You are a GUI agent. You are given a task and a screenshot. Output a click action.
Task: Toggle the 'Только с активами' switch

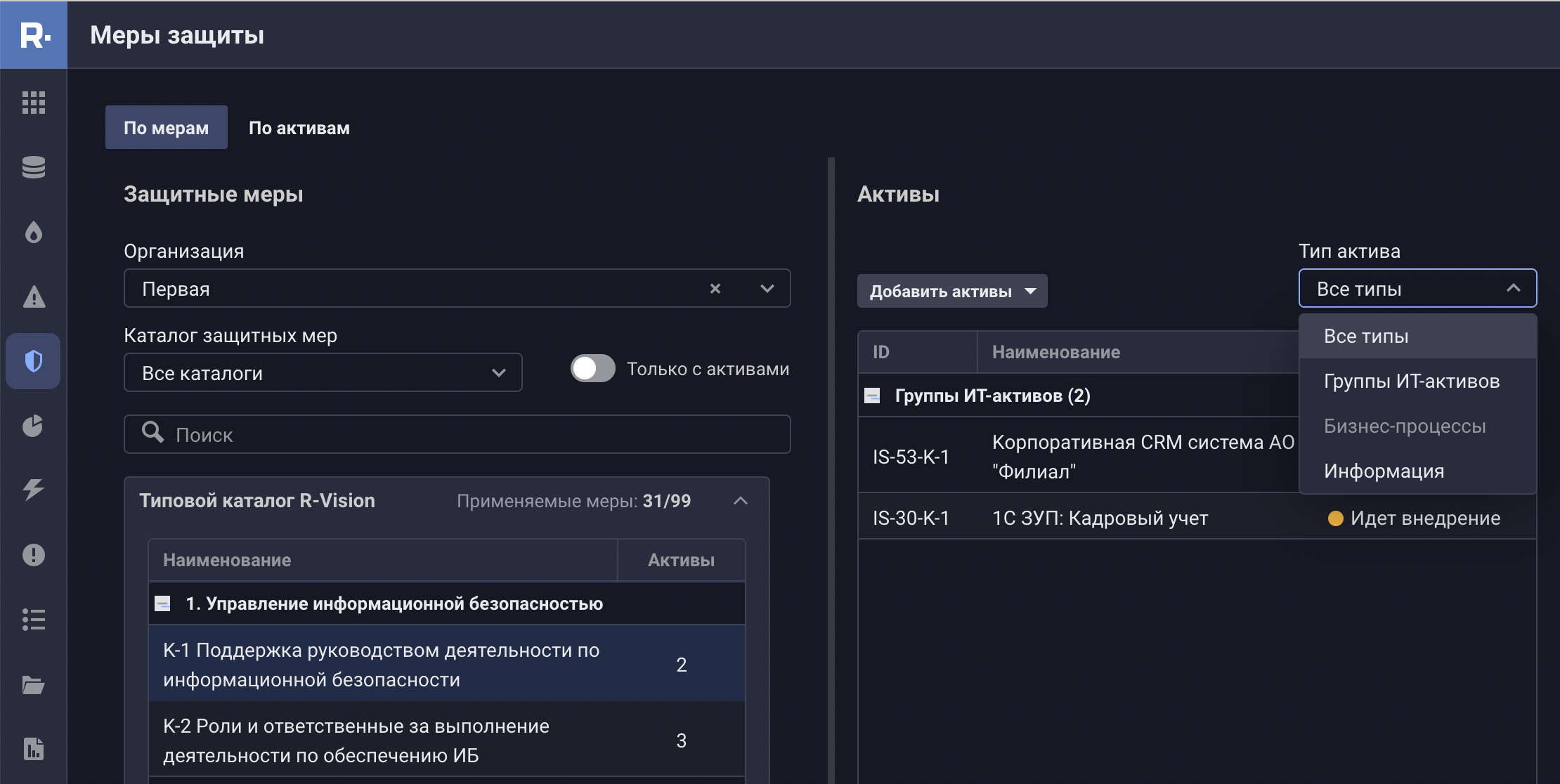click(x=592, y=369)
